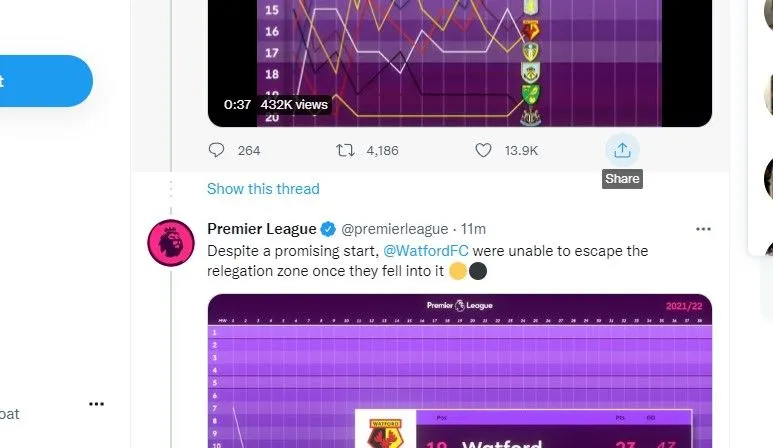Like the tweet using the heart icon

484,150
